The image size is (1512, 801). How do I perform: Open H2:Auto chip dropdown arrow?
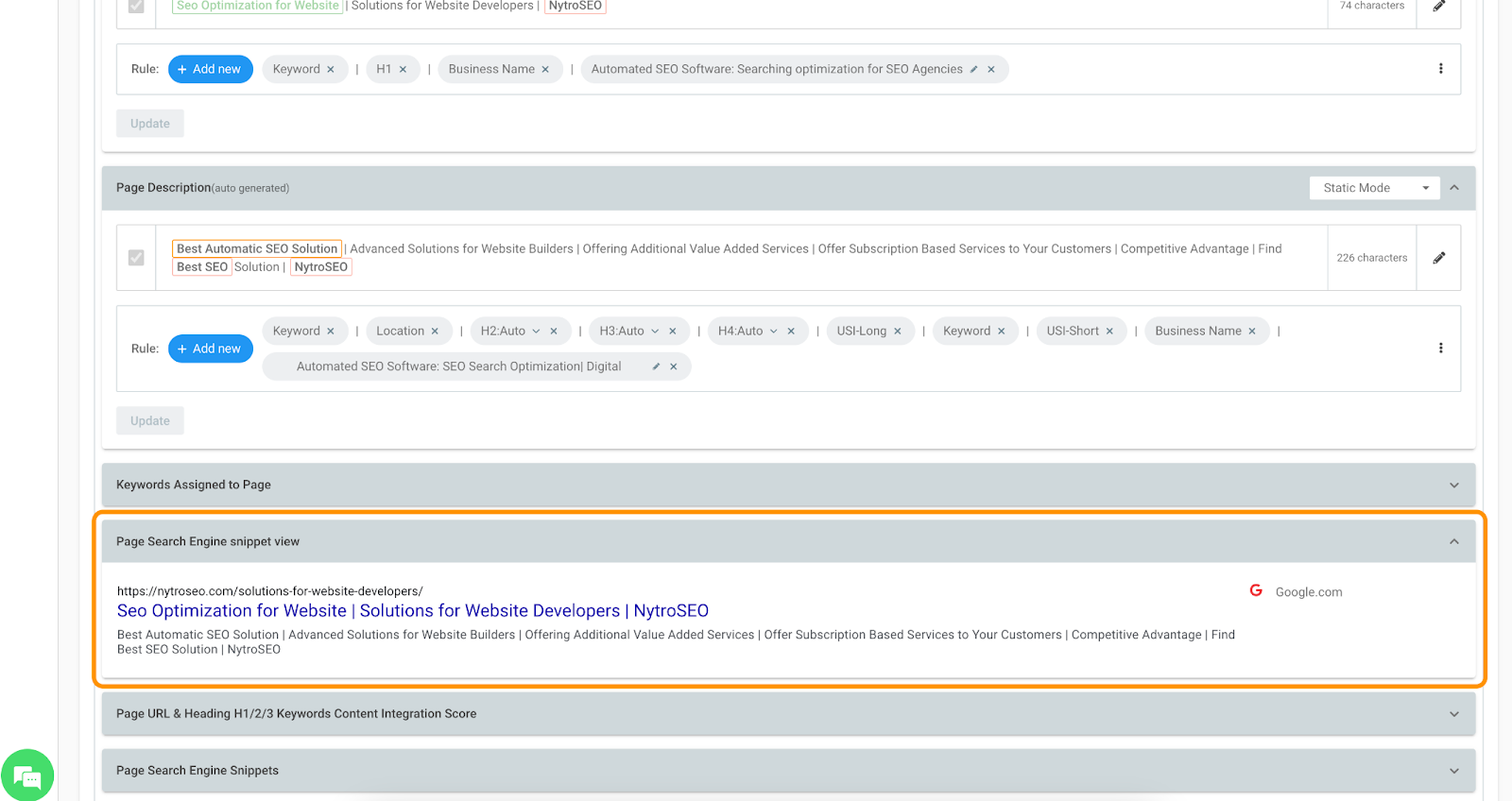pyautogui.click(x=536, y=331)
